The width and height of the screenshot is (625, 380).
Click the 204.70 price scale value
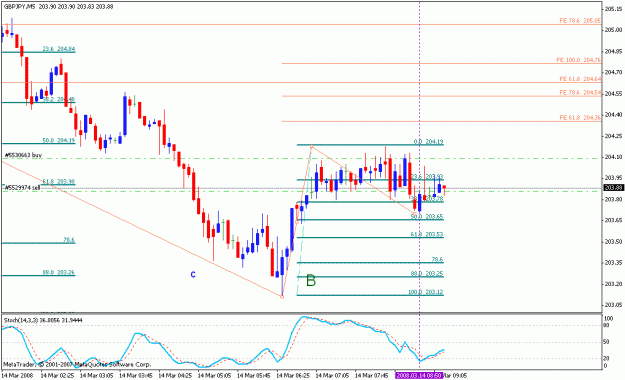[x=613, y=72]
